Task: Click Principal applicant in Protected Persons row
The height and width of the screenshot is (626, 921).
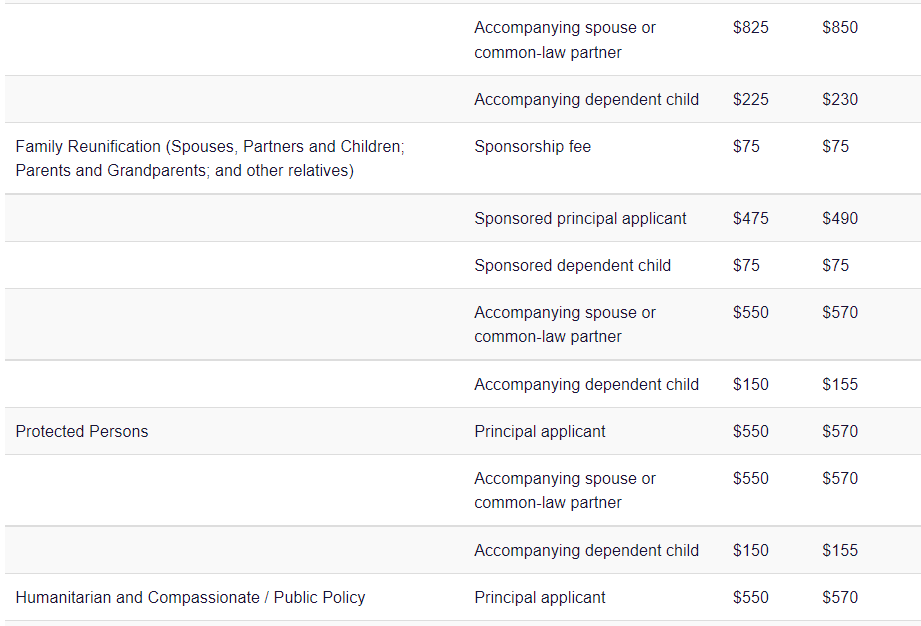Action: coord(540,431)
